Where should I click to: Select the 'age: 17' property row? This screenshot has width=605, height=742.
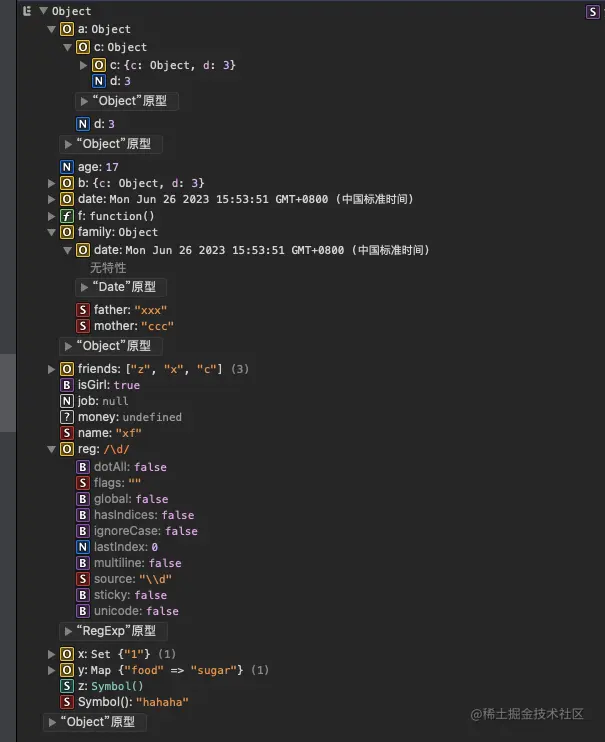click(89, 167)
